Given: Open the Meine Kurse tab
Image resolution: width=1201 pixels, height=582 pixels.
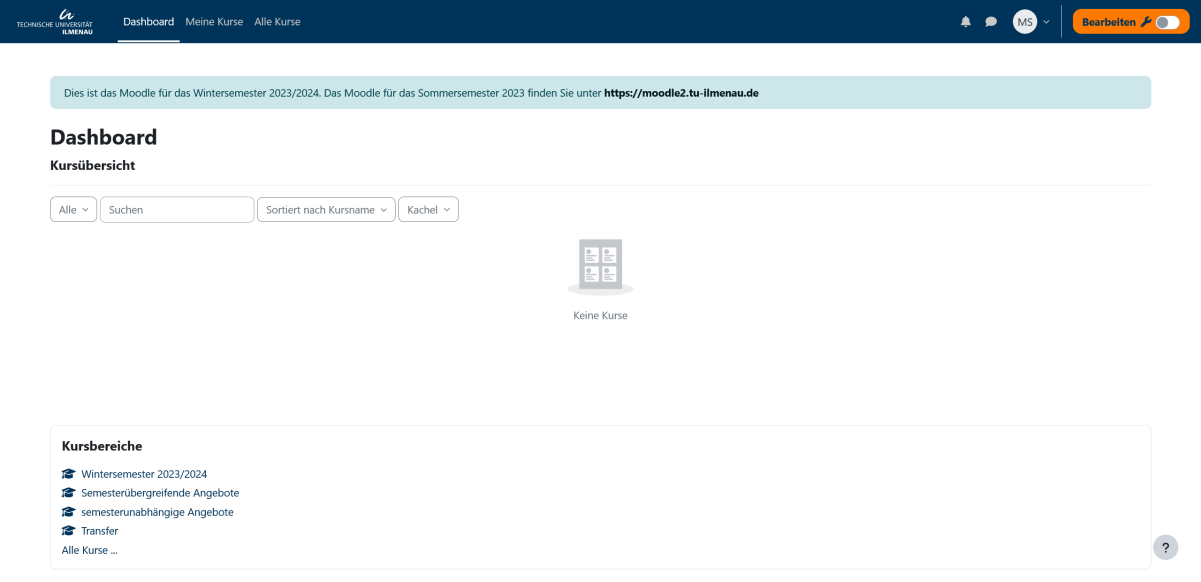Looking at the screenshot, I should 214,21.
